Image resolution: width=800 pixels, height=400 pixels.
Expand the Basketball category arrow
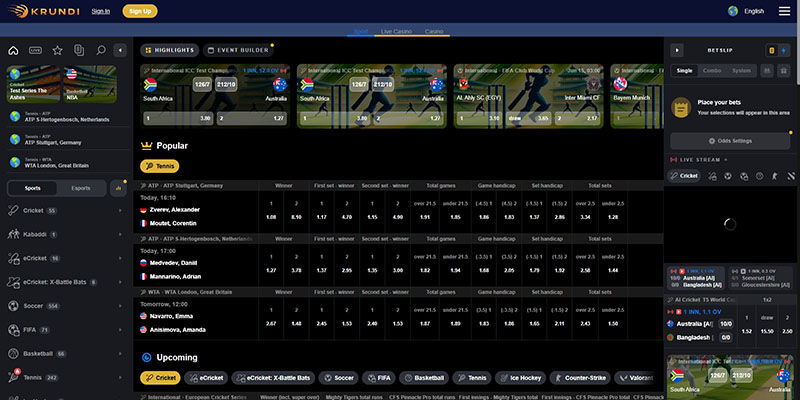click(120, 354)
